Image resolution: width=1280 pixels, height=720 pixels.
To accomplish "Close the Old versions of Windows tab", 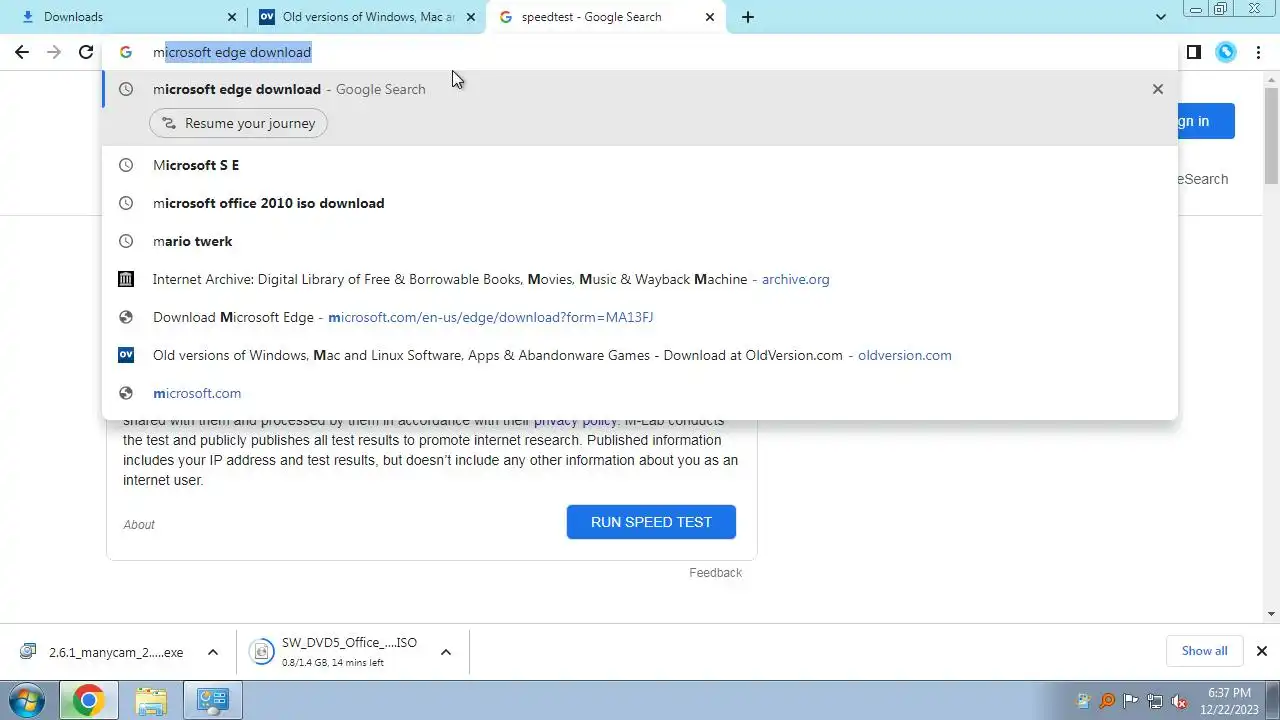I will [x=471, y=17].
